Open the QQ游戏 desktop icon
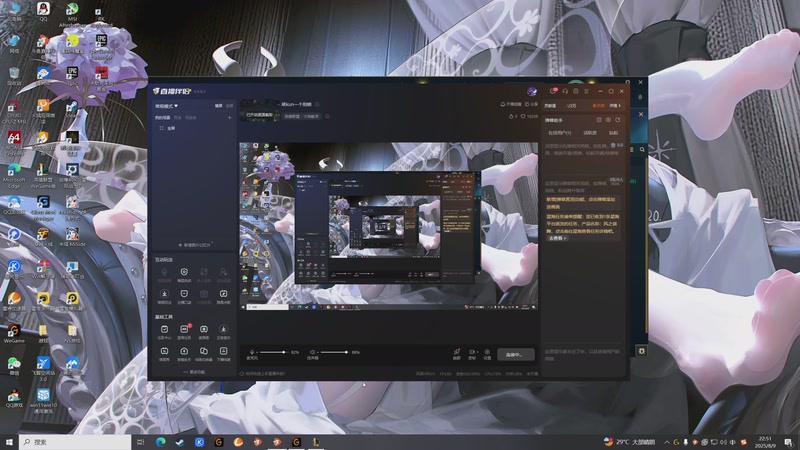 14,397
